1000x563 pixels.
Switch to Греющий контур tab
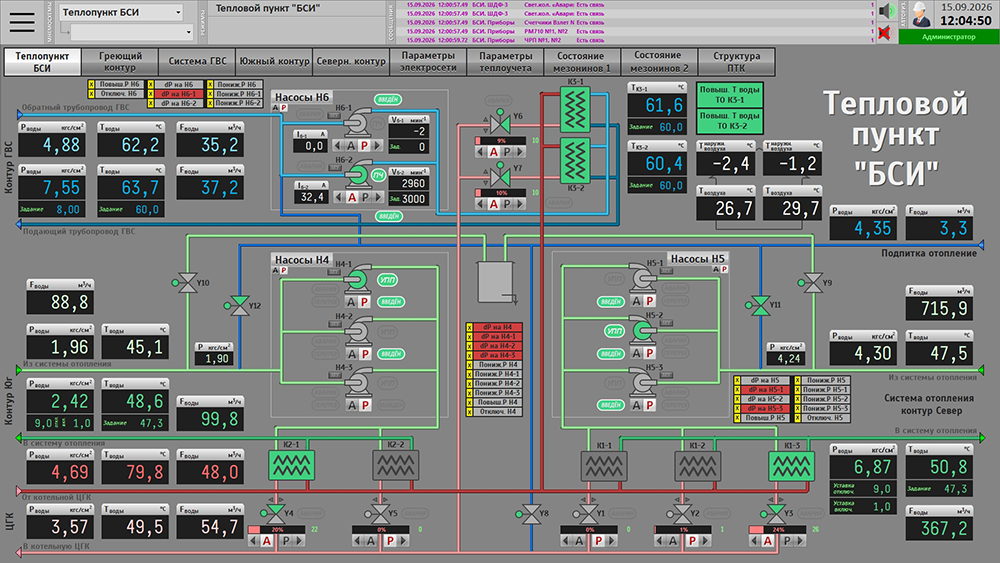pyautogui.click(x=120, y=62)
